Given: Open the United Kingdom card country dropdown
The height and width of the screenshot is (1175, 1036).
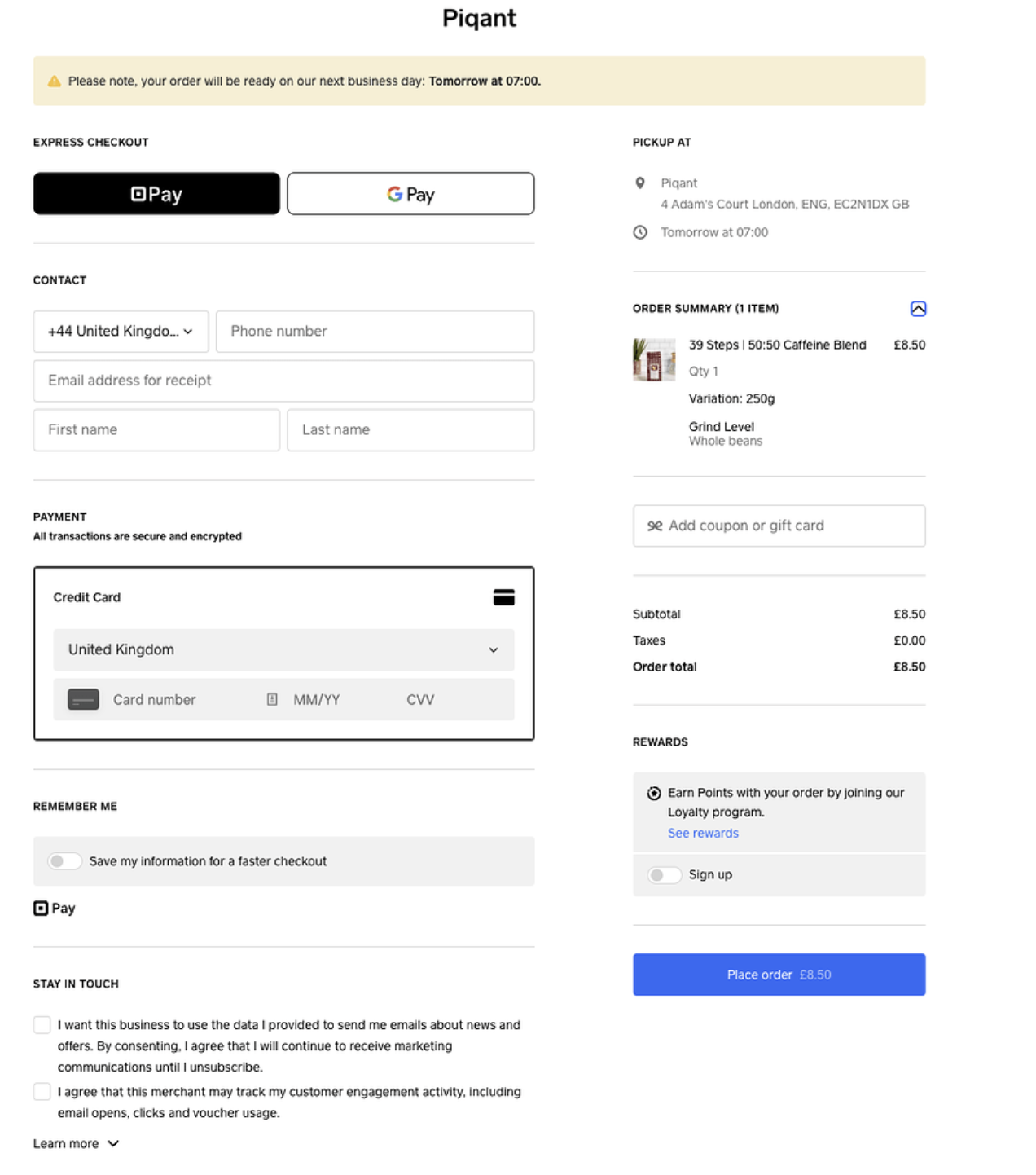Looking at the screenshot, I should click(283, 649).
